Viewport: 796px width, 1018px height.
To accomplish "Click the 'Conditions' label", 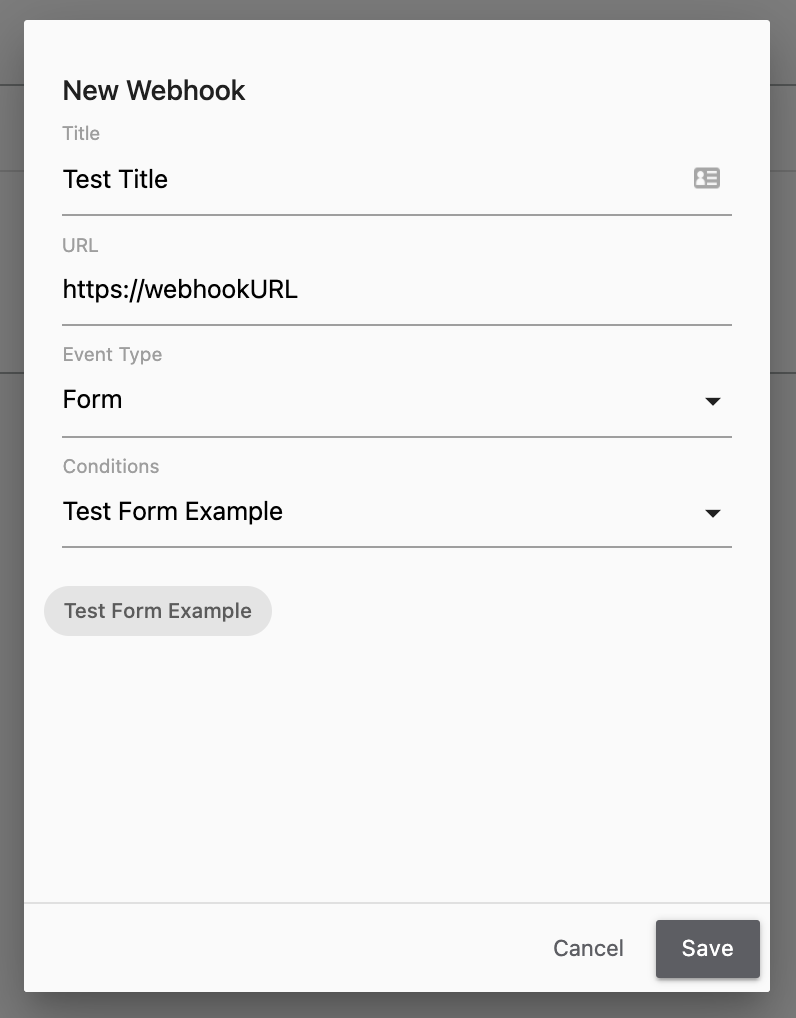I will tap(111, 466).
